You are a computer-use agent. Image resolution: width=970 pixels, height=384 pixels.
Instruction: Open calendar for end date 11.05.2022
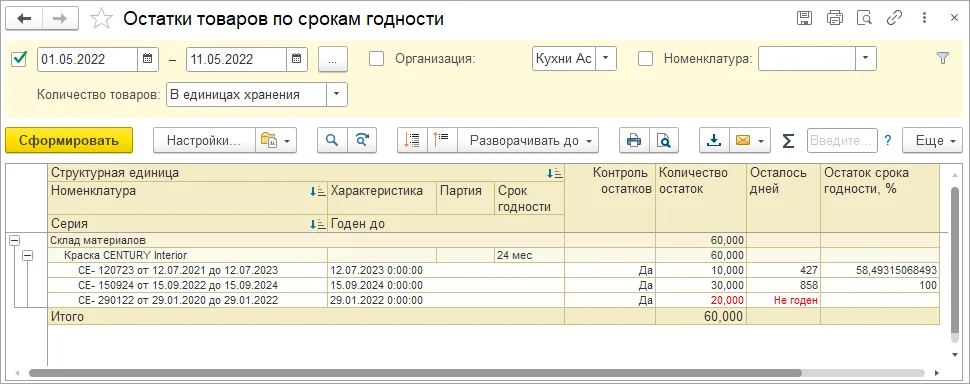(296, 59)
